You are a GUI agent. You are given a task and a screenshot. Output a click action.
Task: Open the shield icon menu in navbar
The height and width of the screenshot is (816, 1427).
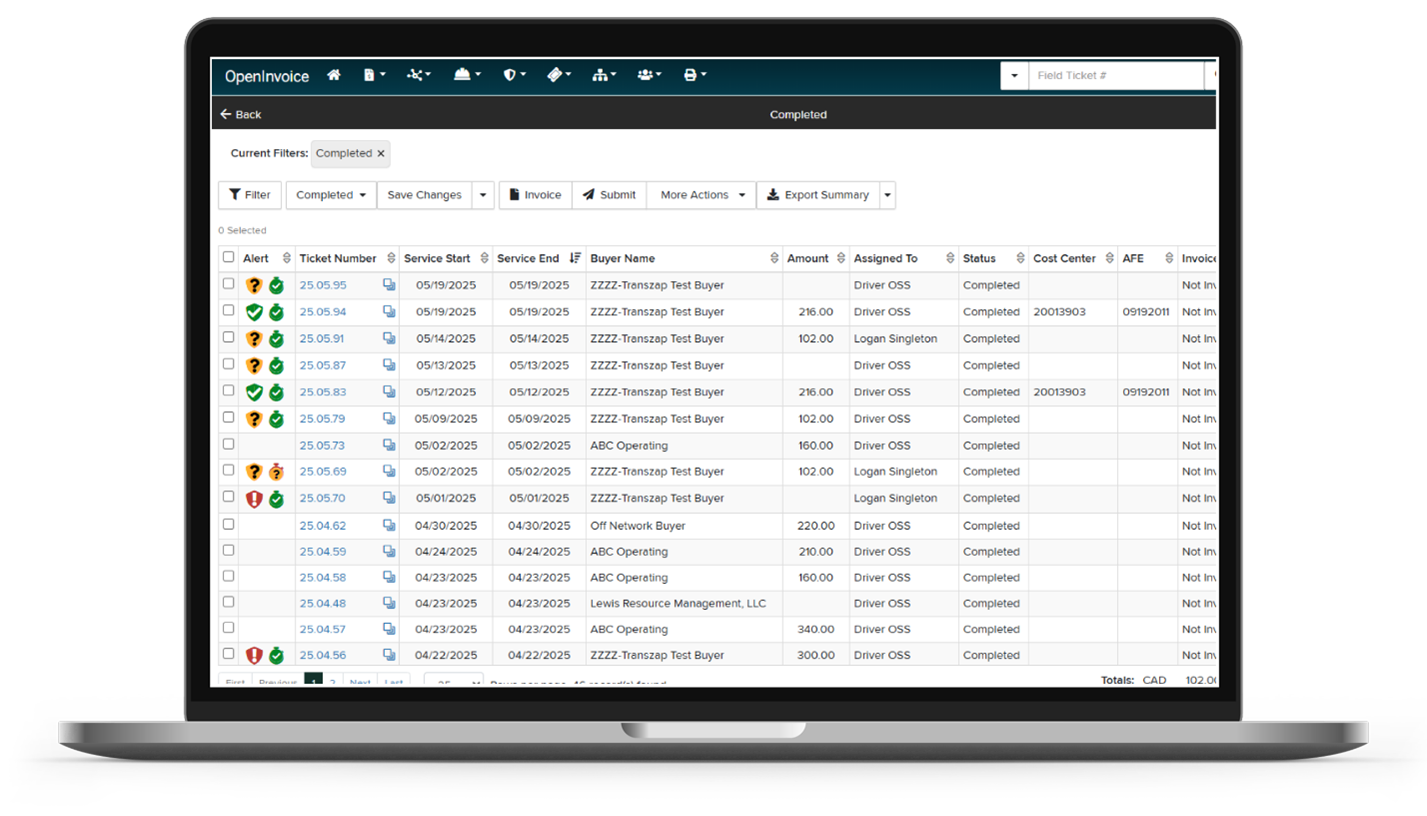pyautogui.click(x=513, y=75)
